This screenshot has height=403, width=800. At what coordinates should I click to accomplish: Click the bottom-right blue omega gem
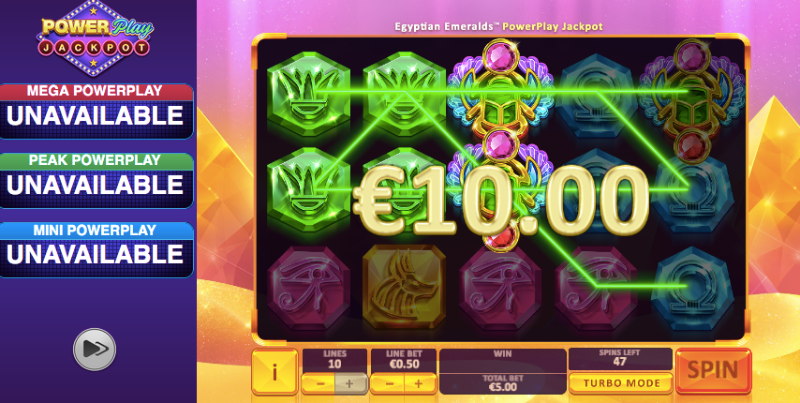click(x=692, y=288)
